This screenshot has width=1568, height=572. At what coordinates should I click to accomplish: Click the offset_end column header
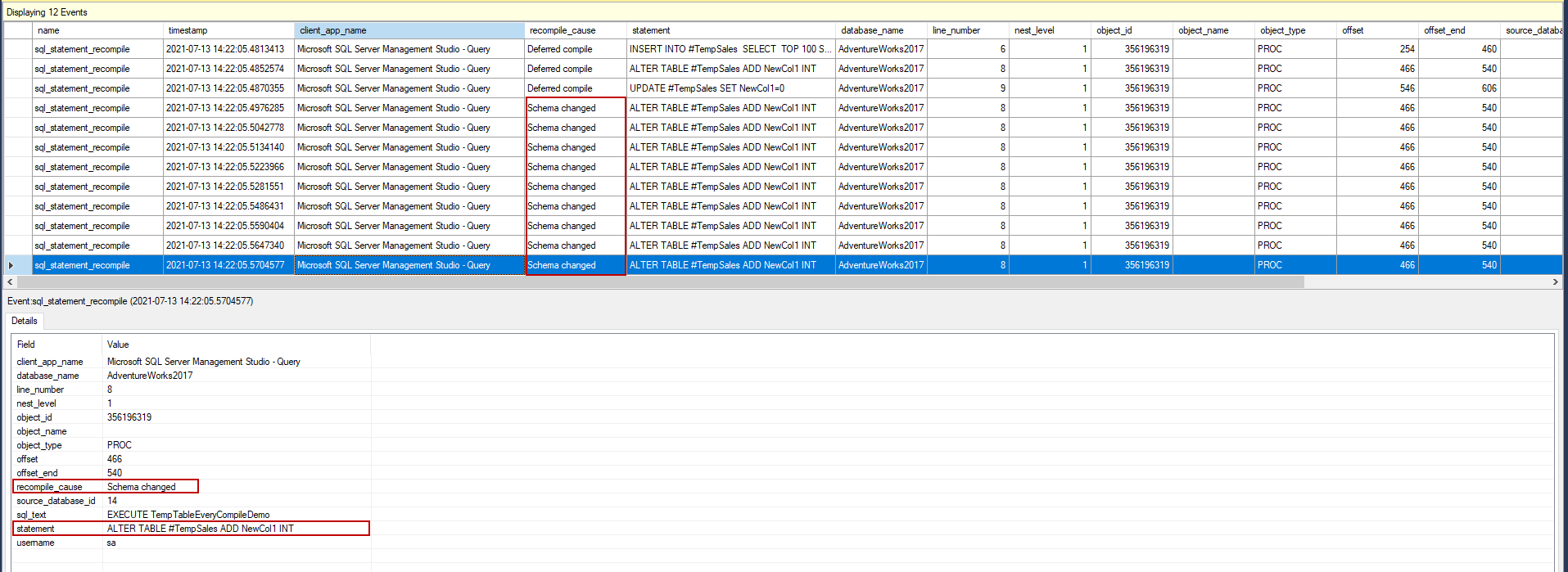pos(1459,30)
